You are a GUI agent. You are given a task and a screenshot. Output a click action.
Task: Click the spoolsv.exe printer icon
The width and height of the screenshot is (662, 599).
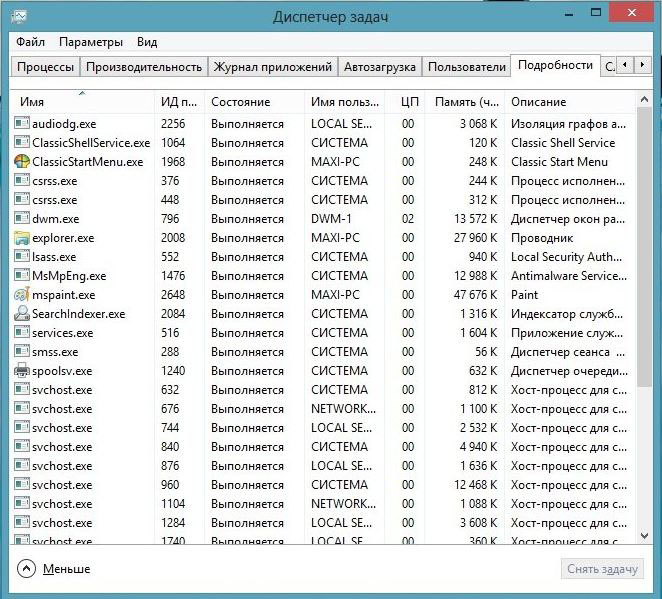coord(22,371)
